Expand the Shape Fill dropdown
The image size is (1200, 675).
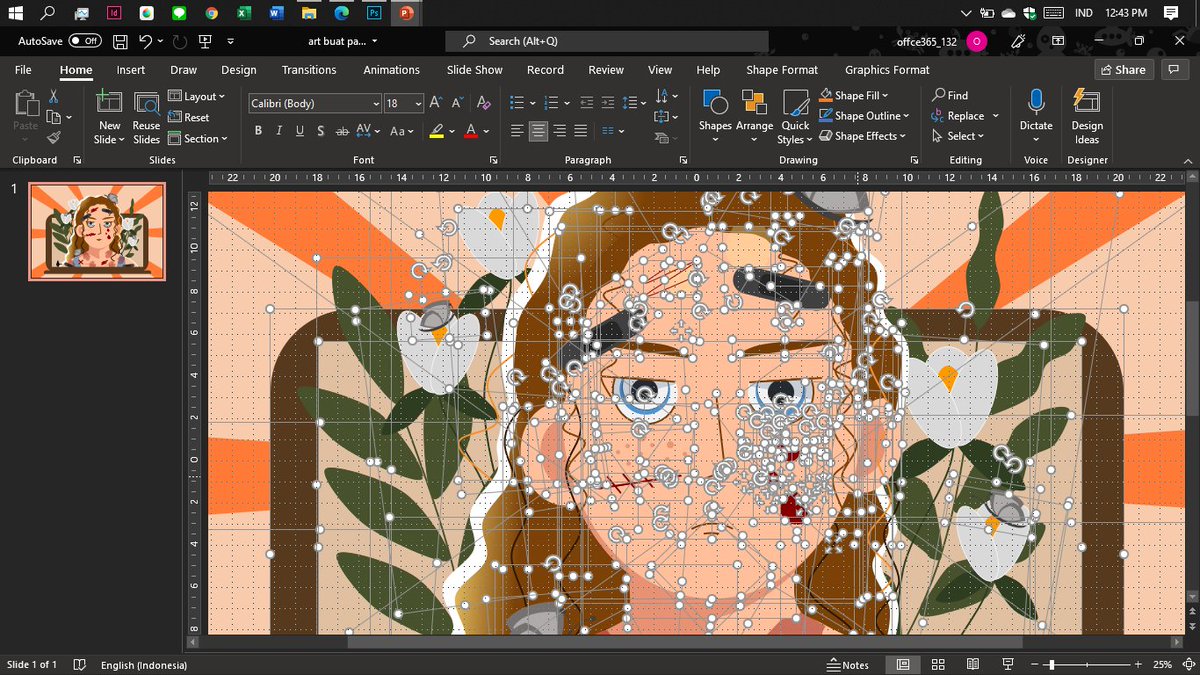(x=885, y=96)
